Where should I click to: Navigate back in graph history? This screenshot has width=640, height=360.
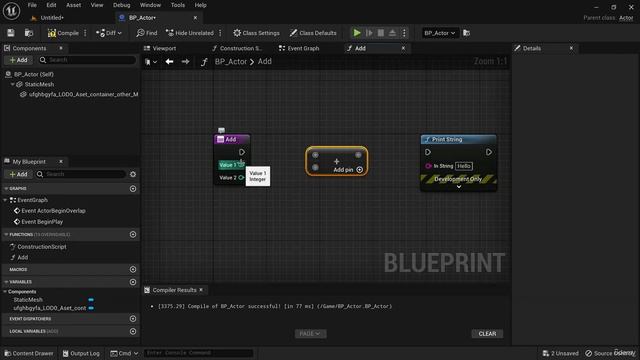click(x=169, y=62)
